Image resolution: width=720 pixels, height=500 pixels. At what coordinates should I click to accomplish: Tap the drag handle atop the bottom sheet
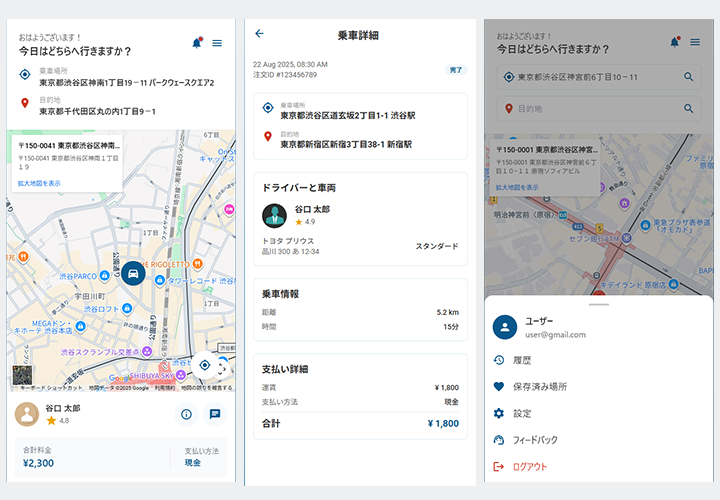point(598,304)
